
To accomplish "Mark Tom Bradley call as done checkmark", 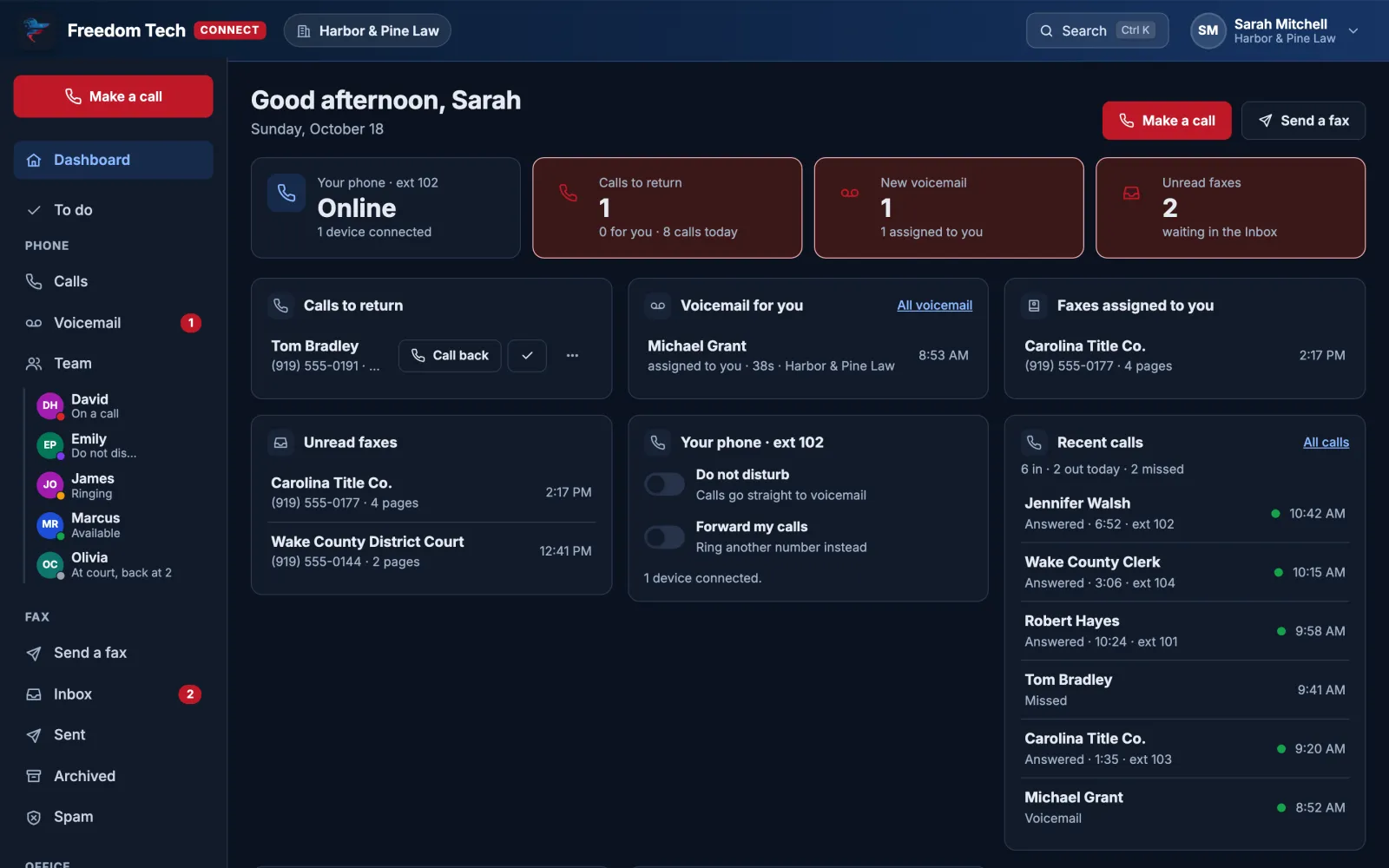I will click(x=527, y=356).
